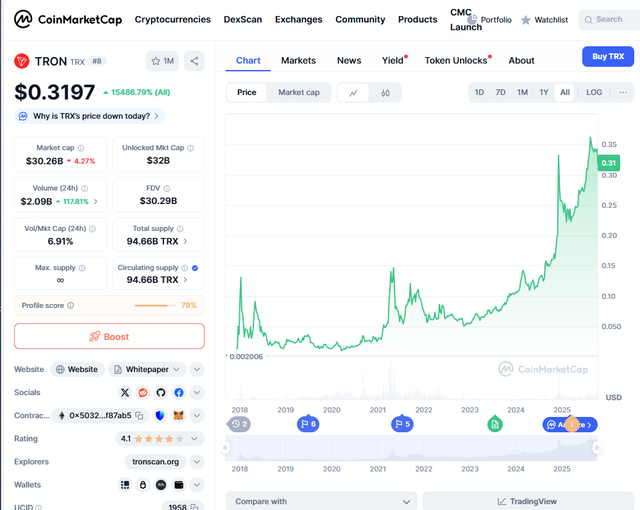Image resolution: width=640 pixels, height=510 pixels.
Task: Click the share icon beside TRON
Action: coord(194,61)
